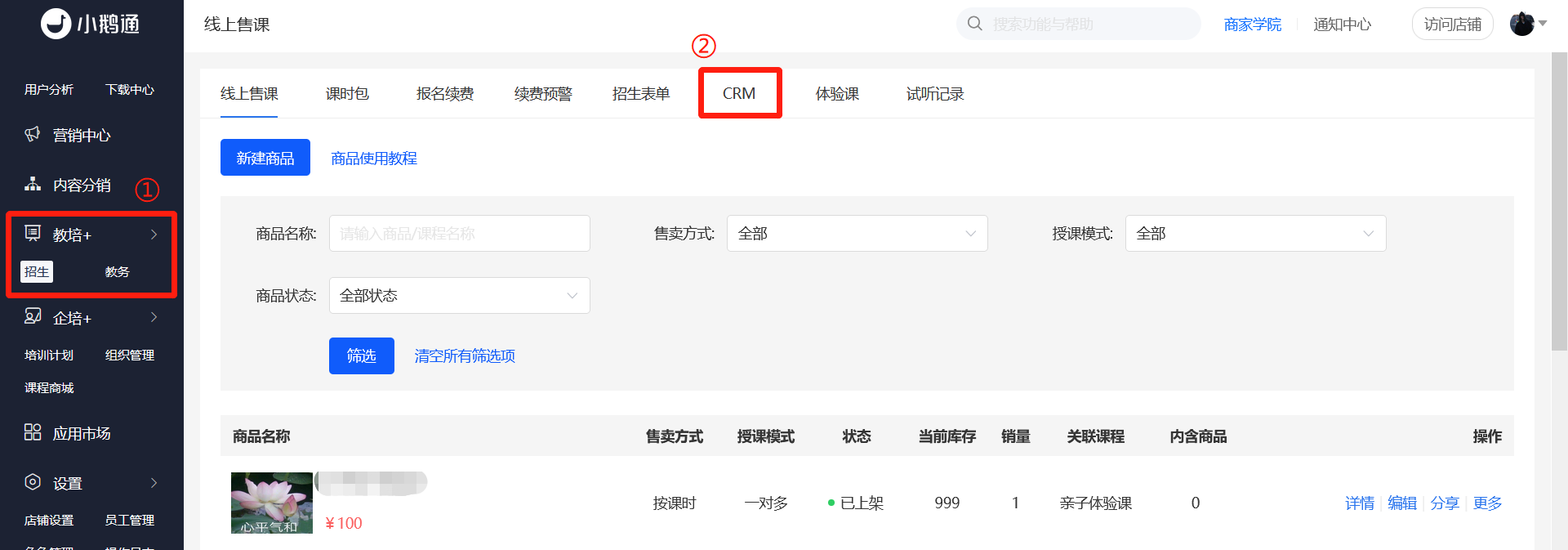1568x550 pixels.
Task: Select the 内容分销 hierarchy icon
Action: tap(33, 184)
